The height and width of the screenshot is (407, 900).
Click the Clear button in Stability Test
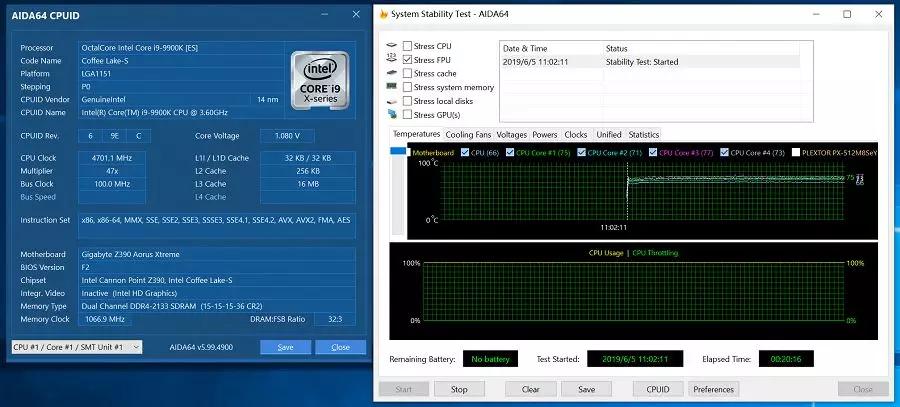530,389
